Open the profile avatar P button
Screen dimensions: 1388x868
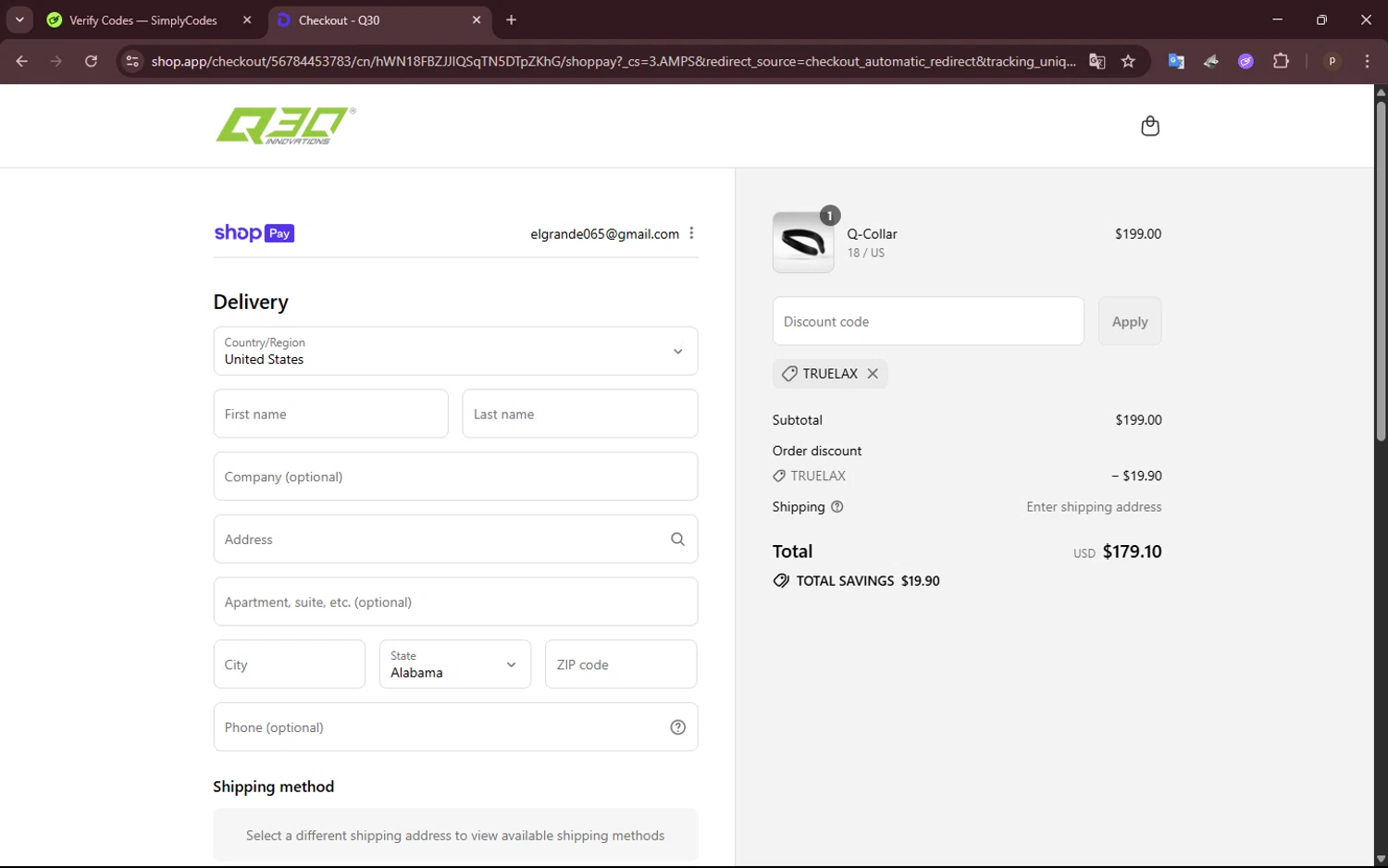click(1332, 61)
